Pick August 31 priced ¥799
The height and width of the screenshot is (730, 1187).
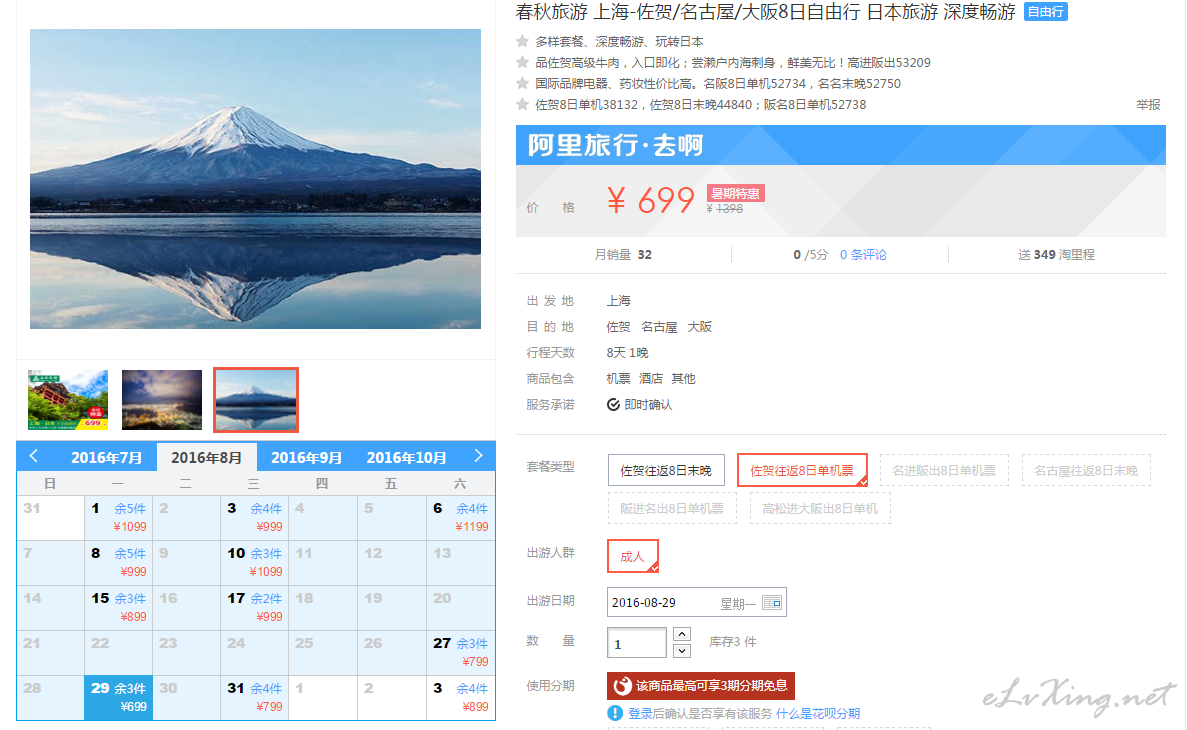254,697
